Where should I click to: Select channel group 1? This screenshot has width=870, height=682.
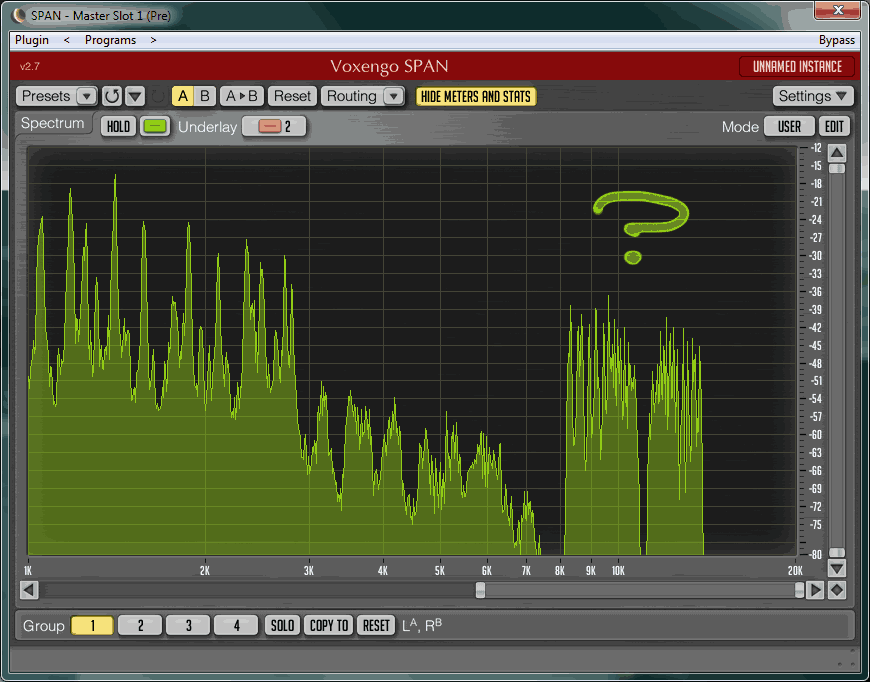click(92, 625)
